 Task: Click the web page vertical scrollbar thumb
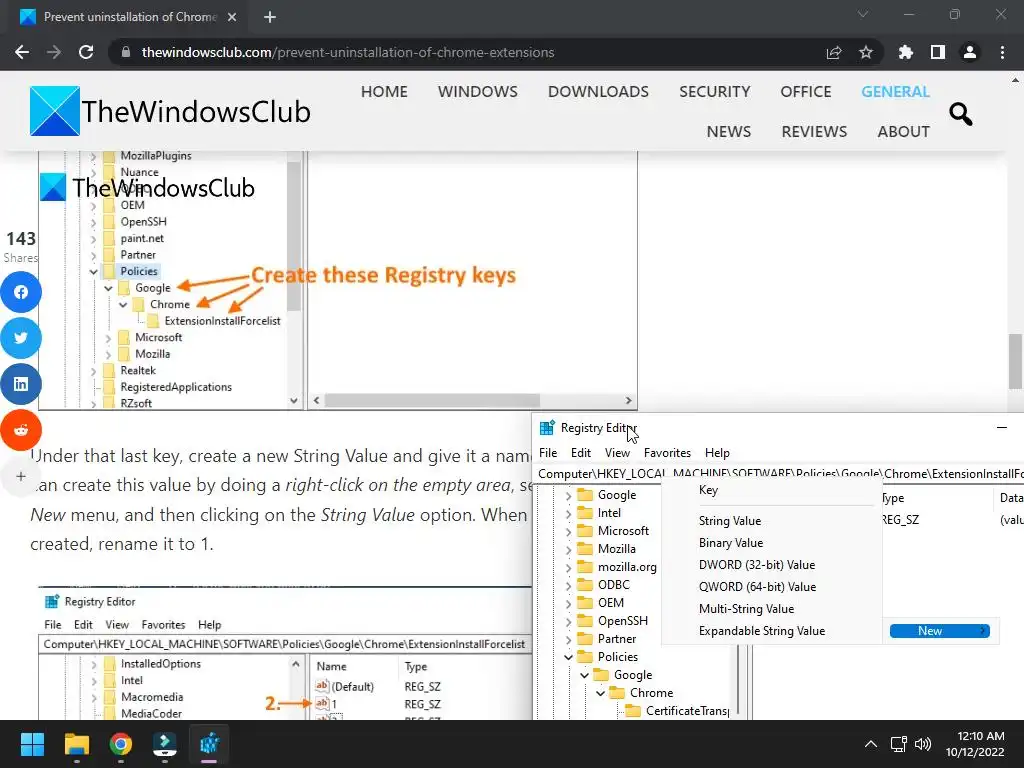[x=1015, y=361]
